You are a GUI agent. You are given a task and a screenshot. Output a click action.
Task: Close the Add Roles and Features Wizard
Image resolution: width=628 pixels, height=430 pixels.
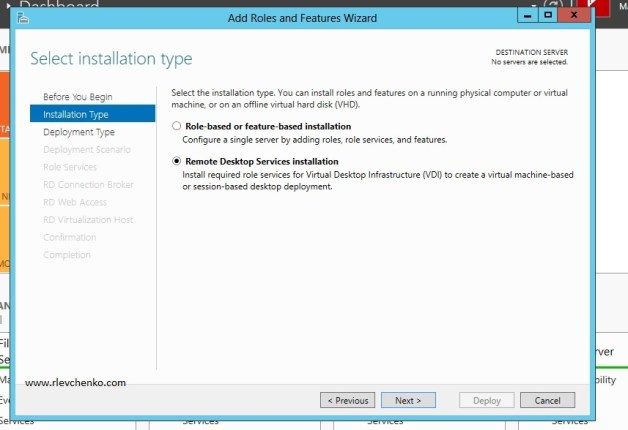pyautogui.click(x=573, y=15)
